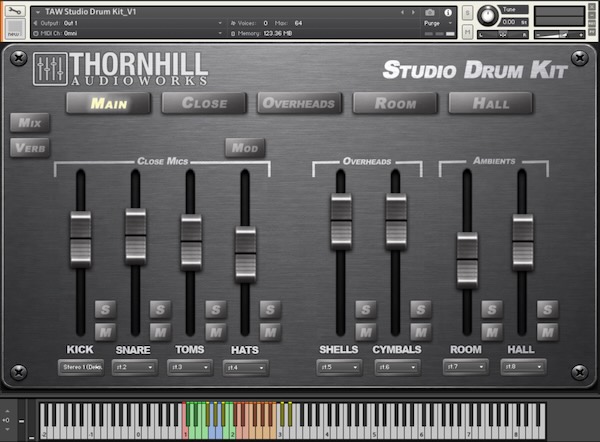The height and width of the screenshot is (442, 600).
Task: Go to previous instrument preset arrow
Action: tap(402, 13)
